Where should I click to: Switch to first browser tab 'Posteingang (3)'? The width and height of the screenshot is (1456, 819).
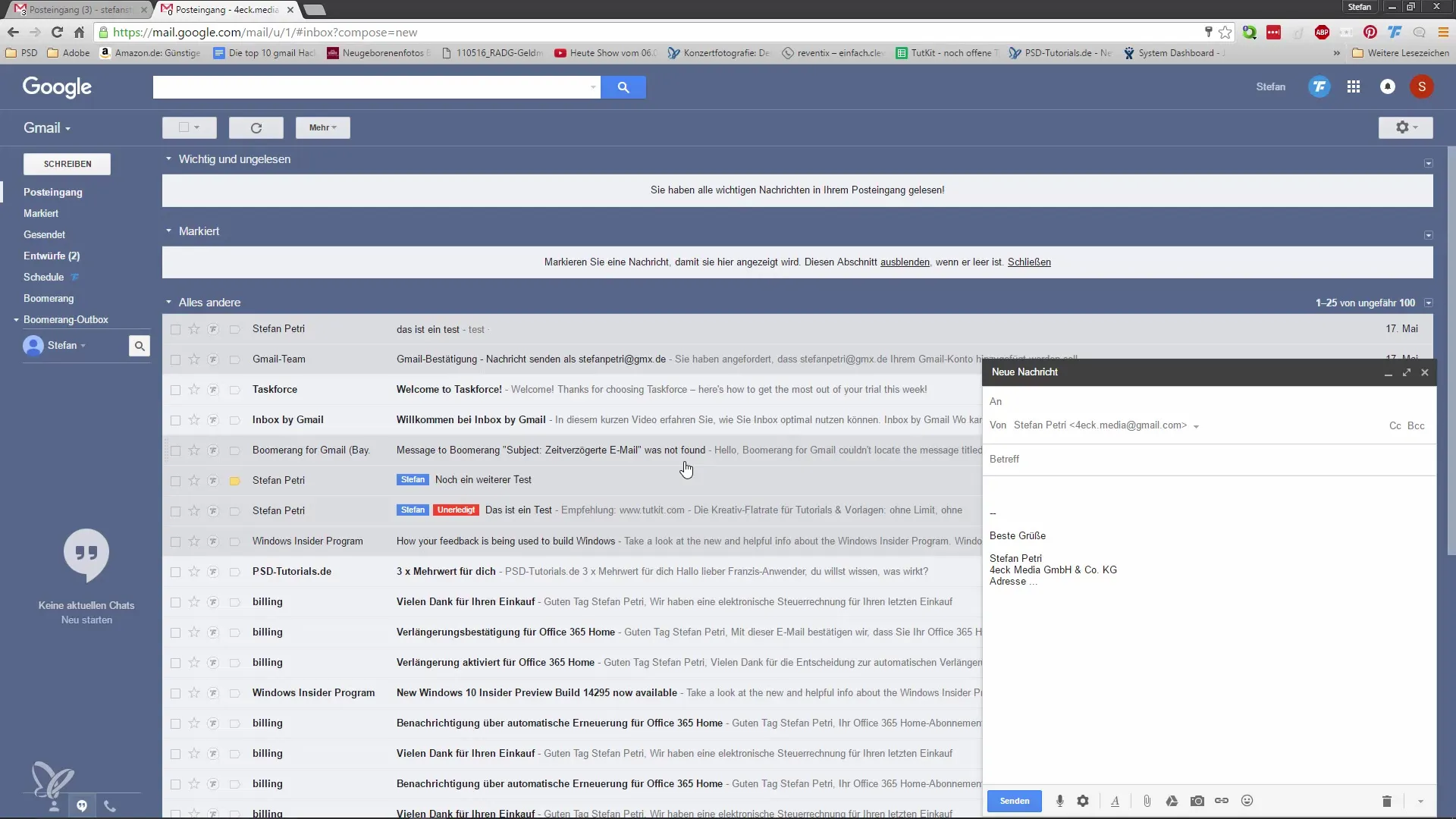79,9
